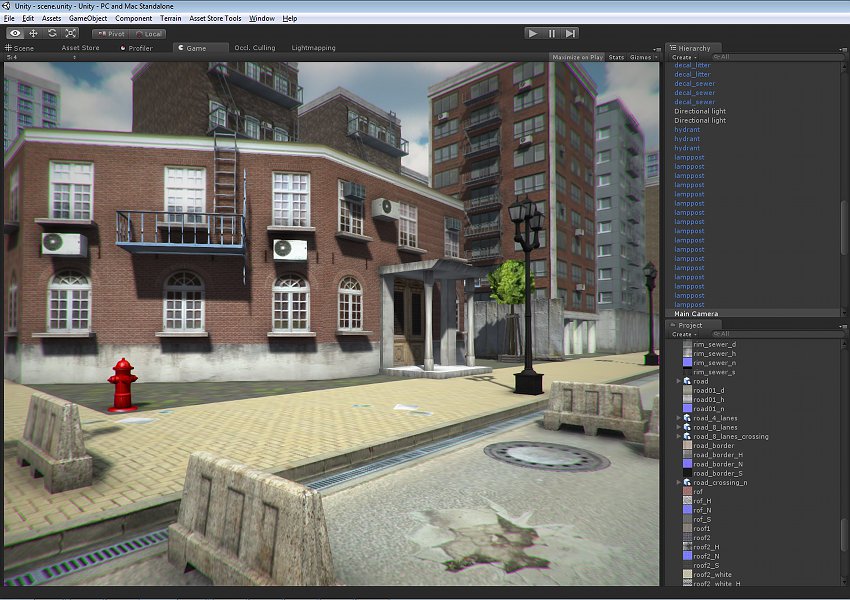
Task: Open the Help menu
Action: [x=289, y=18]
